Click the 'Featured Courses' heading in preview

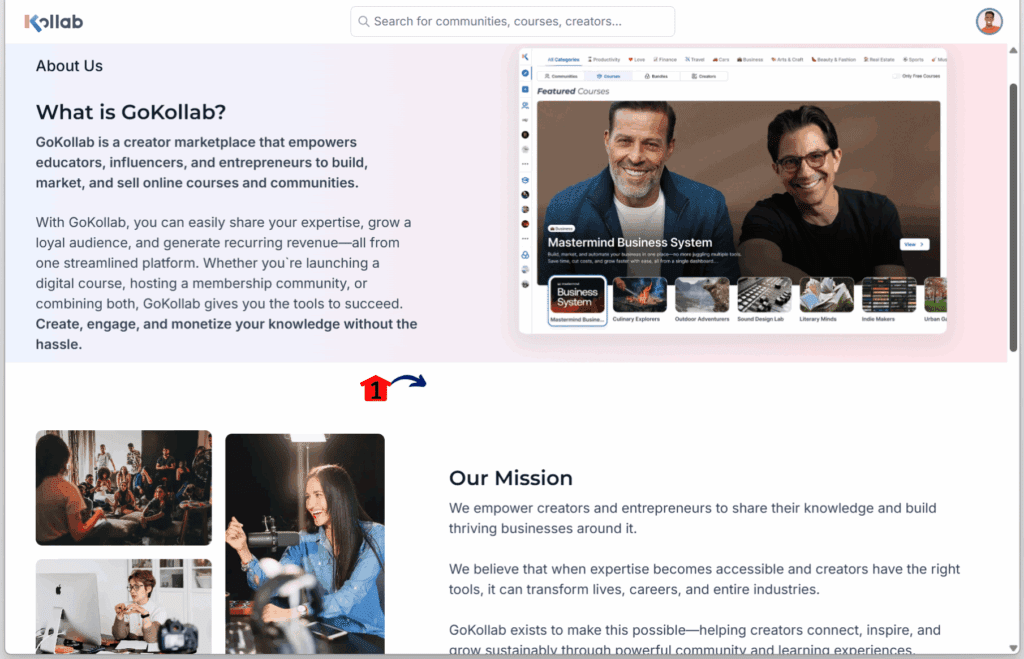click(x=573, y=91)
